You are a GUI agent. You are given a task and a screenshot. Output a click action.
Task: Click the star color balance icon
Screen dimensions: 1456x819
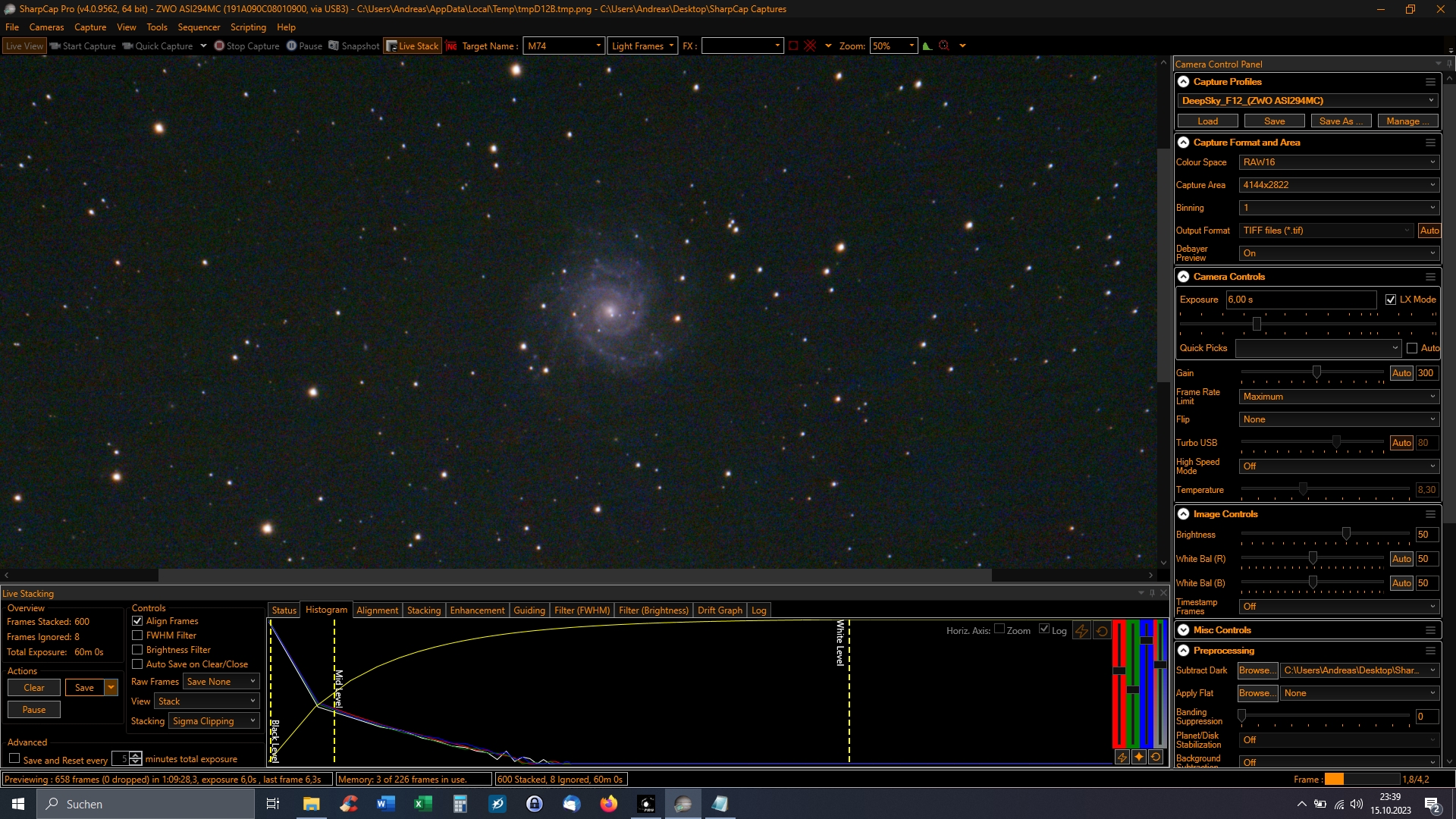(x=1139, y=757)
